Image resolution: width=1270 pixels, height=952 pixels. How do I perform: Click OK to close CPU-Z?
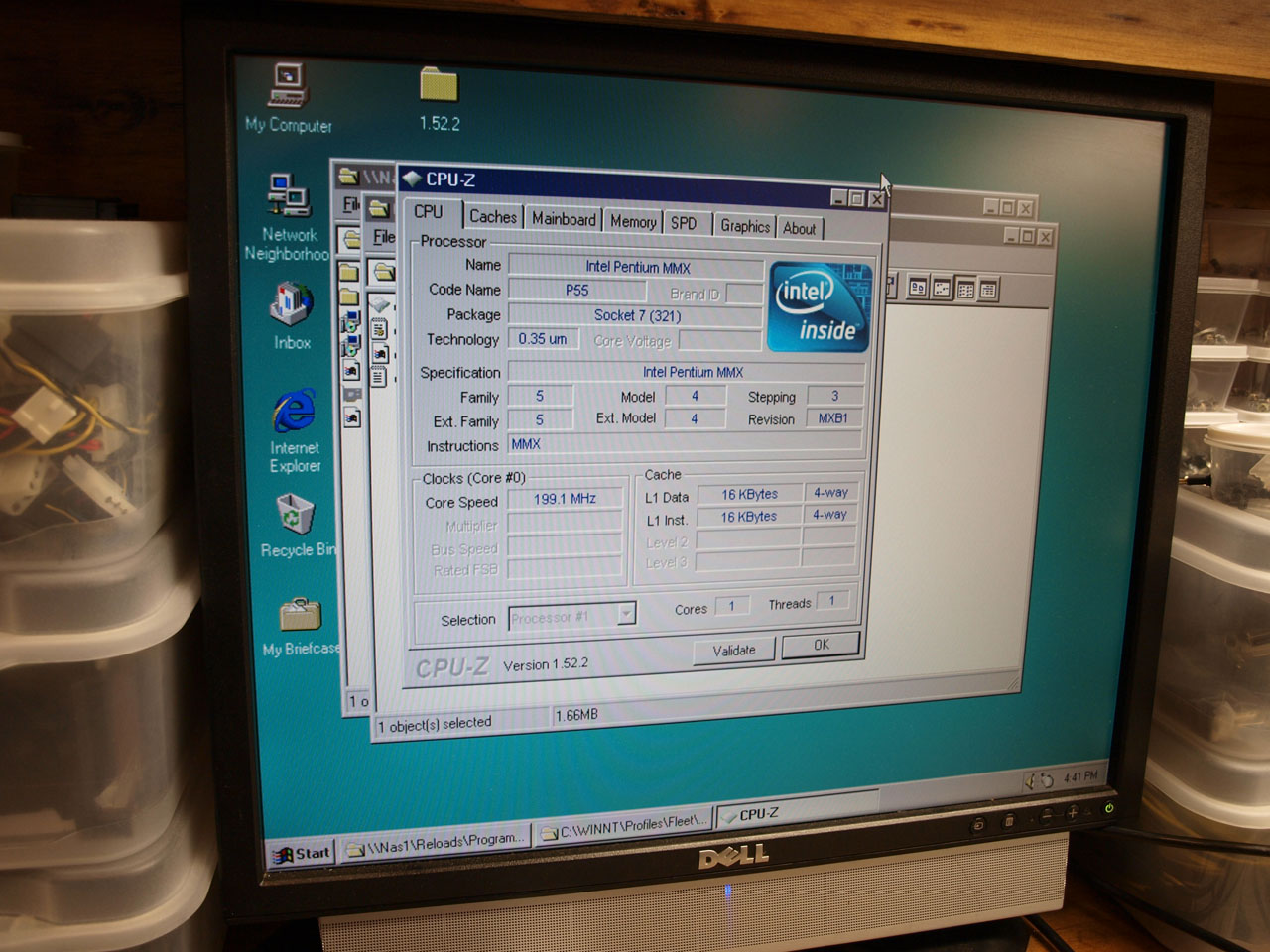(821, 645)
